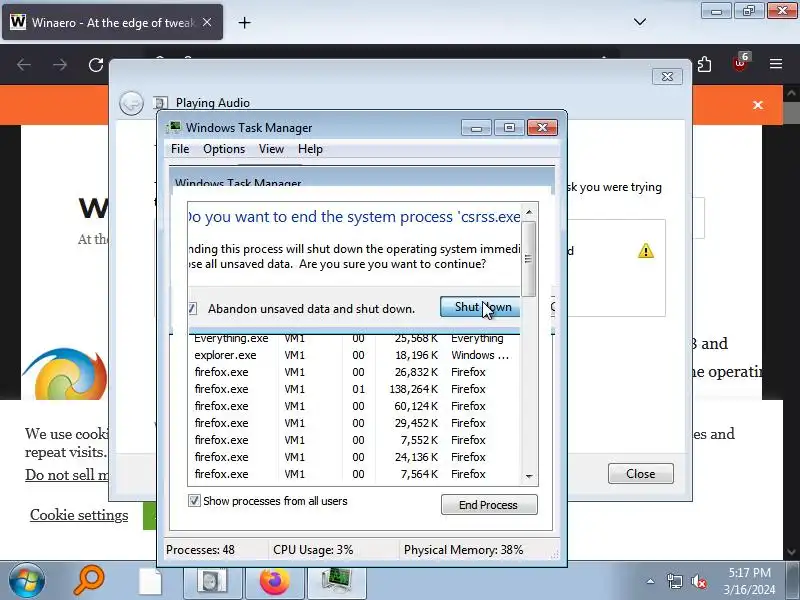Uncheck Show processes from all users

coord(194,501)
